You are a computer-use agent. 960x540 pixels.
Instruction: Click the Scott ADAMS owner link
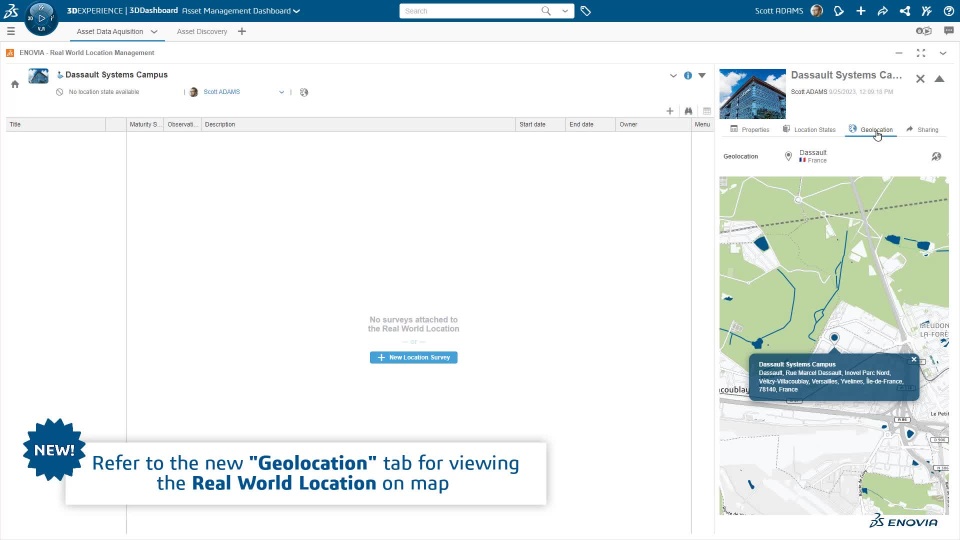[x=222, y=92]
